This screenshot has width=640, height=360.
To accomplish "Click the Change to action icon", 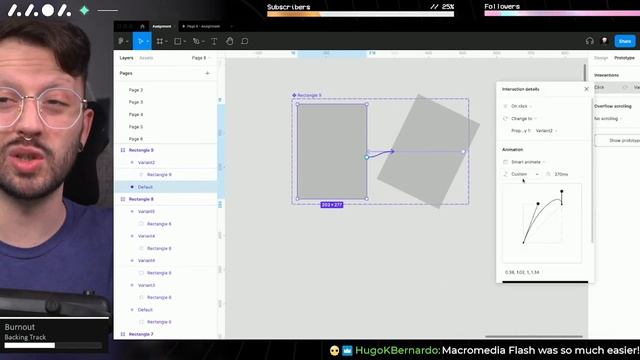I will pyautogui.click(x=505, y=119).
